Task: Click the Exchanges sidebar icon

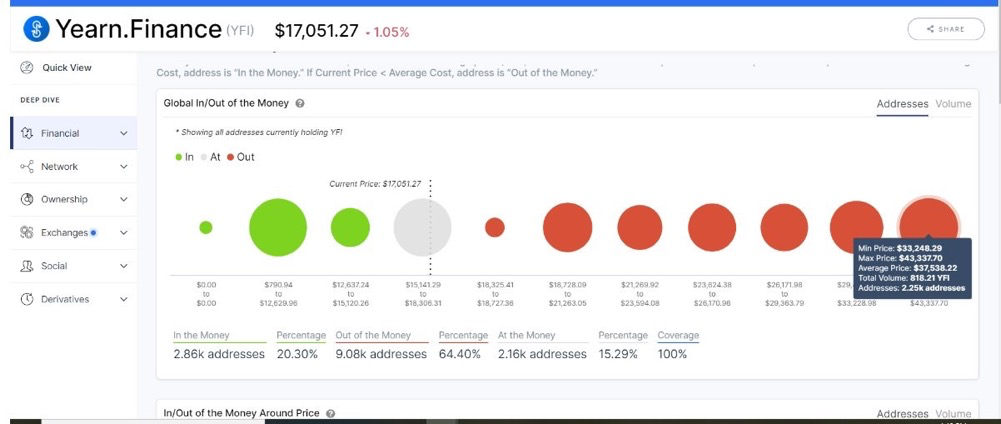Action: pos(27,233)
